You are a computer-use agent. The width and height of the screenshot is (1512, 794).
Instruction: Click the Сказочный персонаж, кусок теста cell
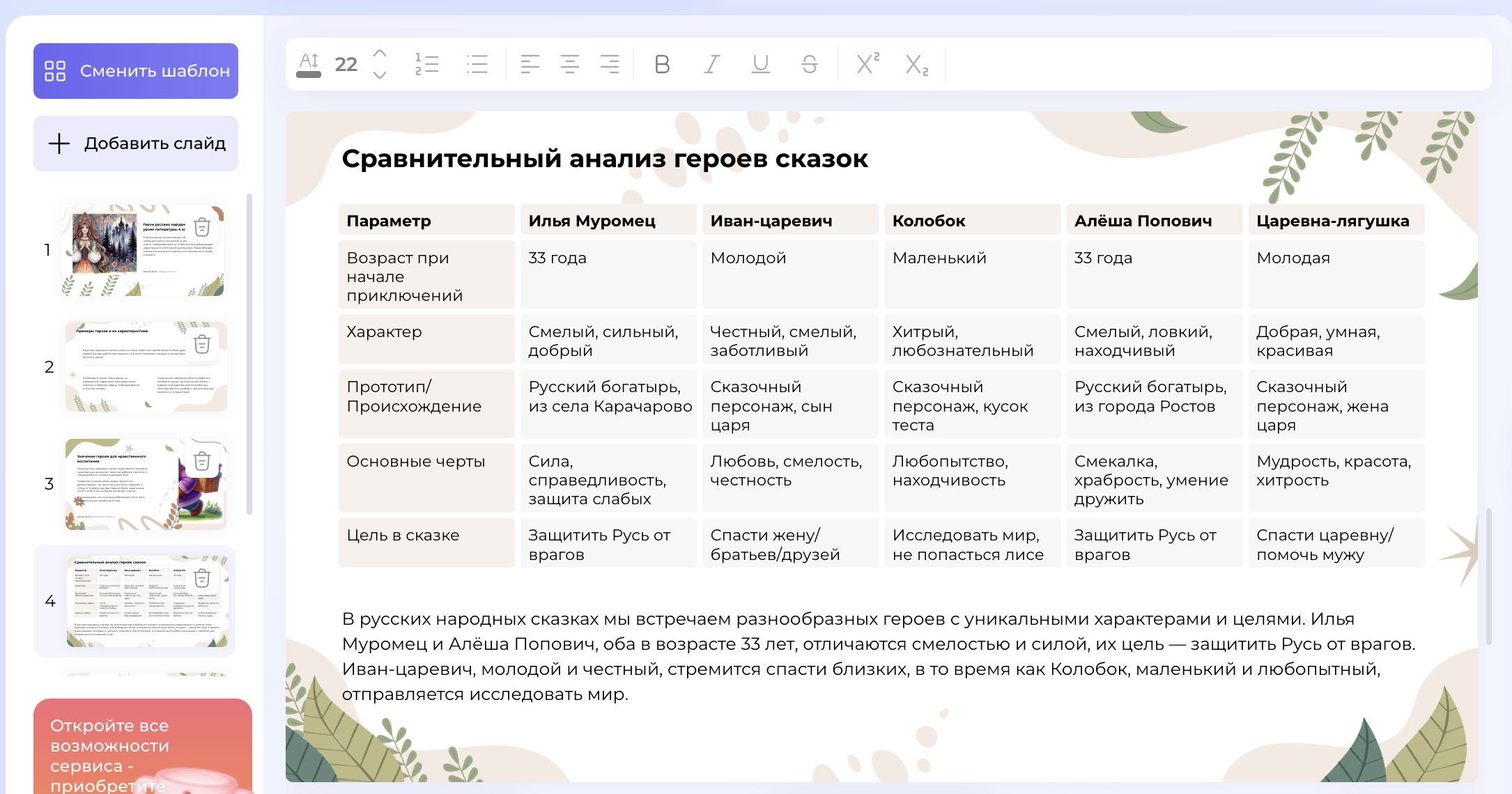click(973, 405)
